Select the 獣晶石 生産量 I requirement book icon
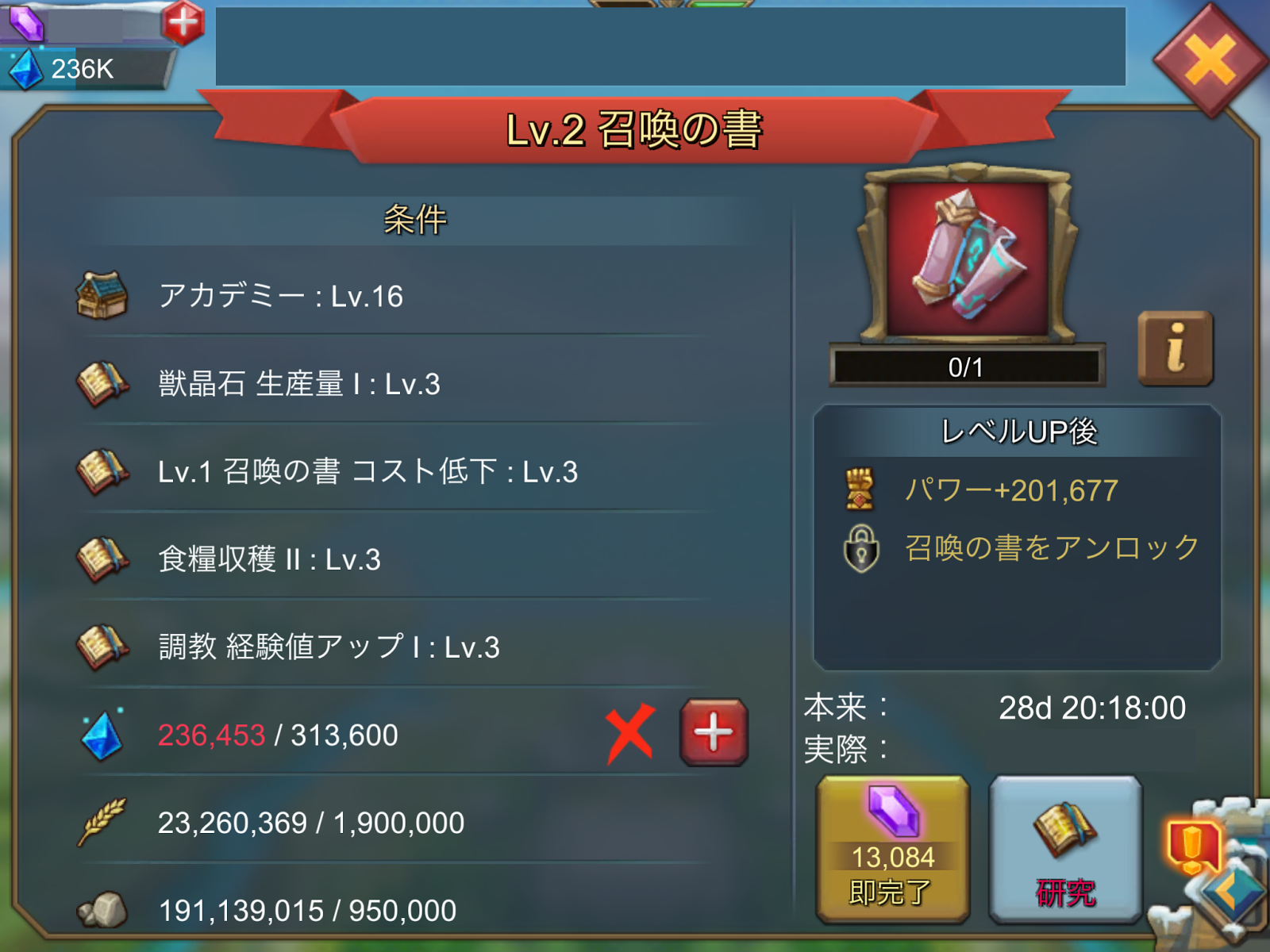Screen dimensions: 1270x952 [x=102, y=384]
